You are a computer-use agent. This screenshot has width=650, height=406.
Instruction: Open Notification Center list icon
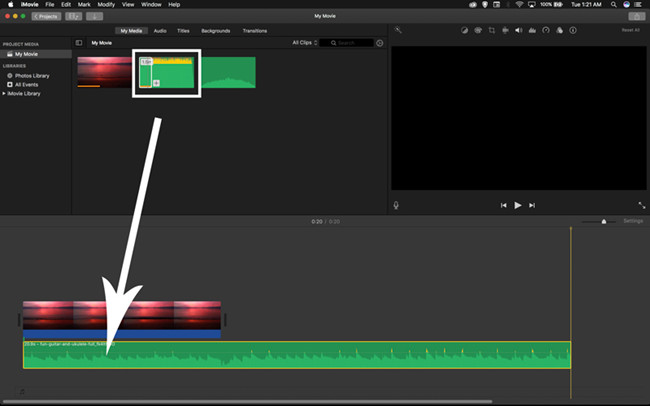coord(638,5)
